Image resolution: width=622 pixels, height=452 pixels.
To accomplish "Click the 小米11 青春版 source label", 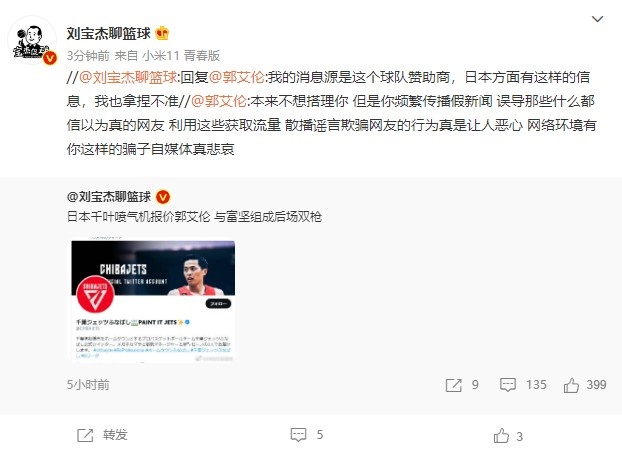I will (x=181, y=56).
